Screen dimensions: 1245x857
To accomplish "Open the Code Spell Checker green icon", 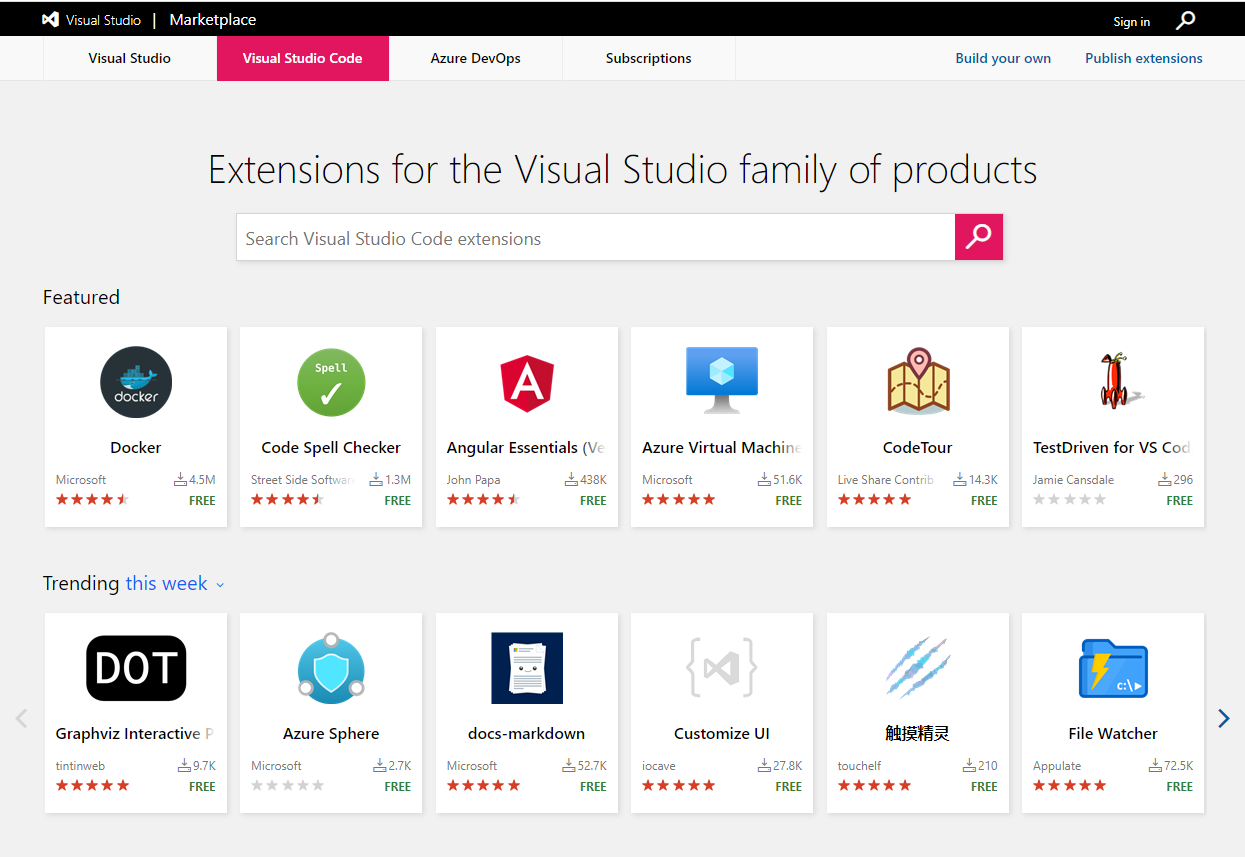I will coord(331,382).
